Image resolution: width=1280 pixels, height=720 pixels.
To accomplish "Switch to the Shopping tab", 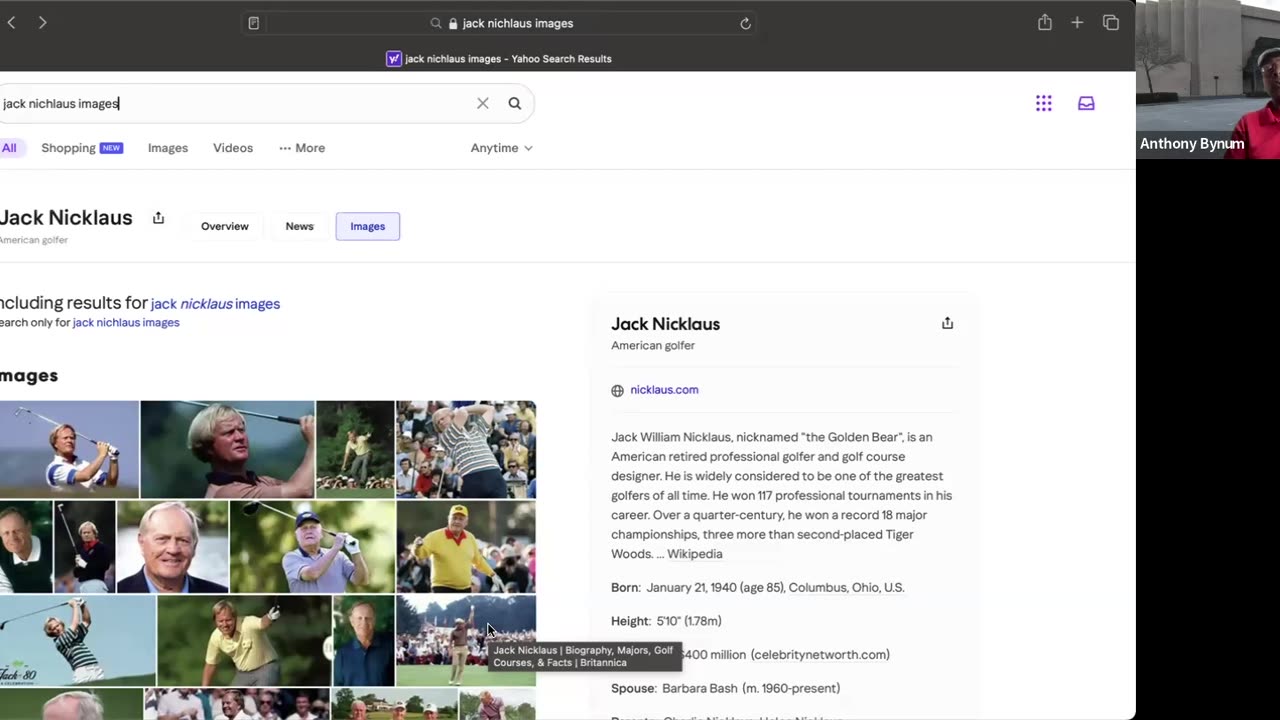I will pyautogui.click(x=82, y=148).
